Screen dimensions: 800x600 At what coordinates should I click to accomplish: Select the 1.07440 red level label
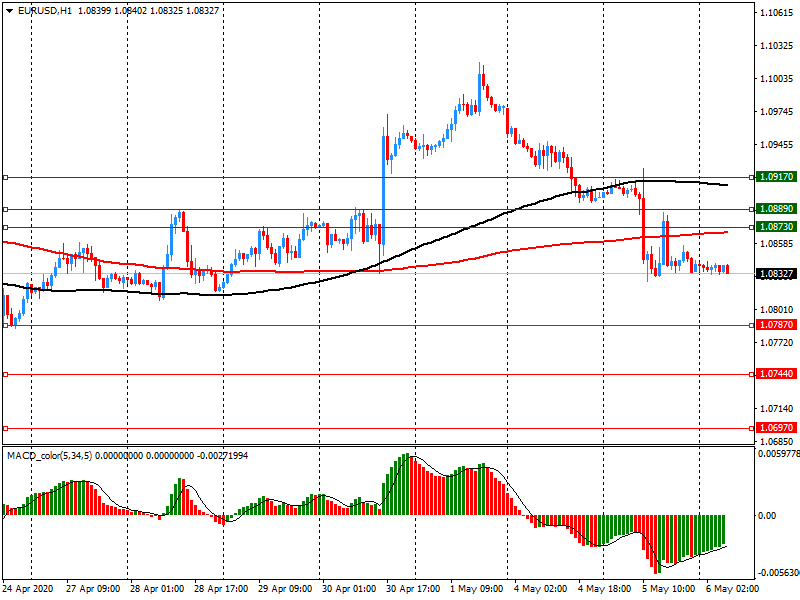[777, 373]
